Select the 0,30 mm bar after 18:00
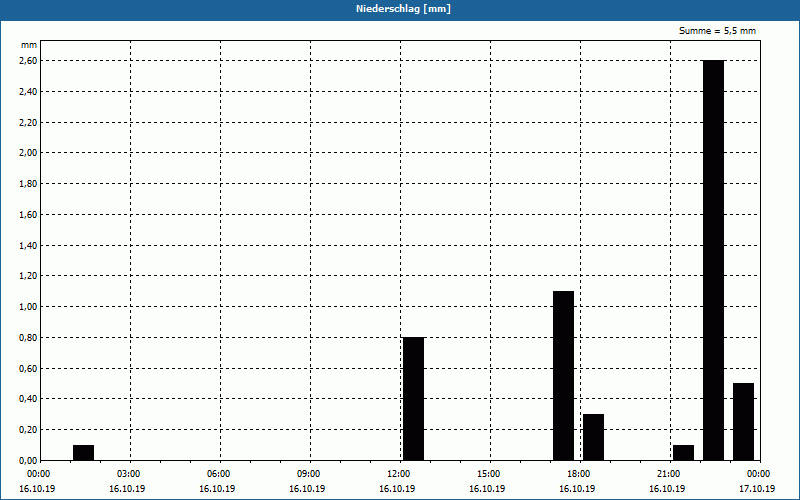The image size is (800, 500). 593,437
